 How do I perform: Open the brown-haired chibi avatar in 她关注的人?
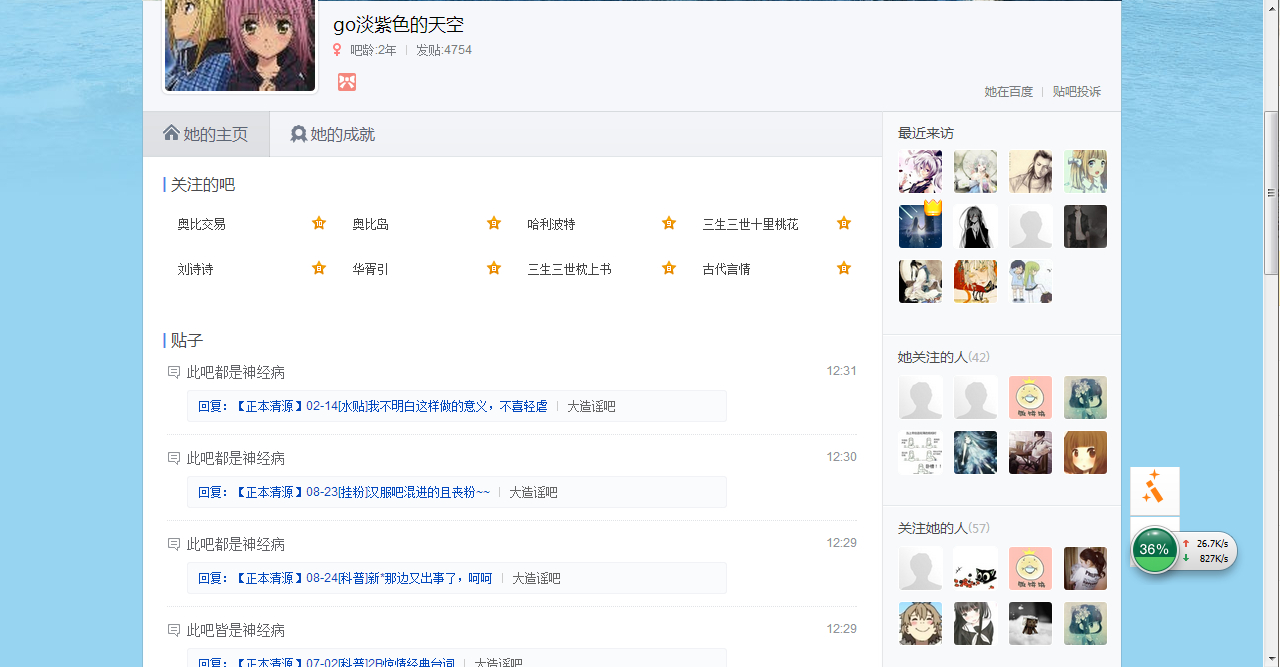1085,452
